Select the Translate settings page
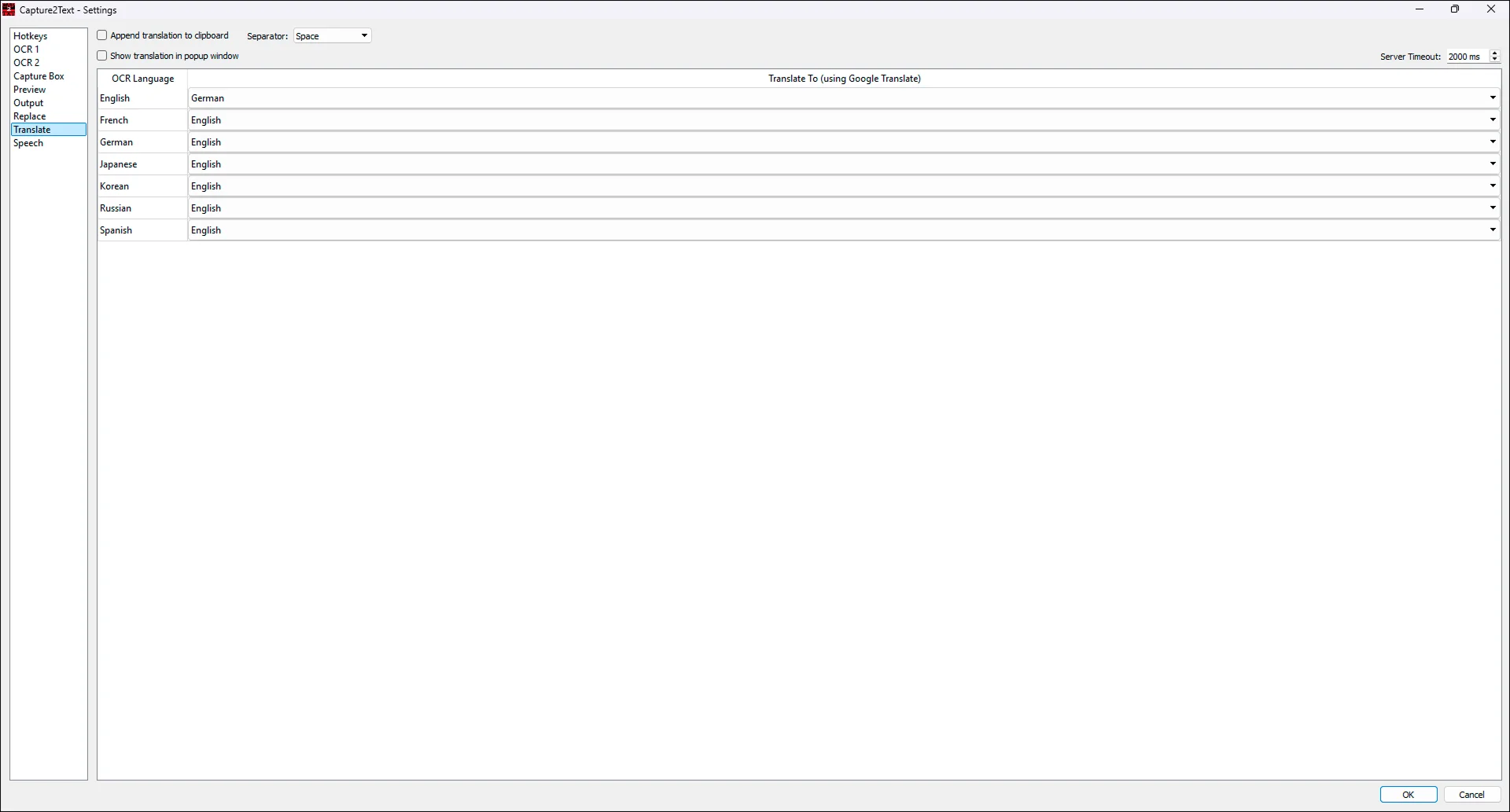Image resolution: width=1510 pixels, height=812 pixels. (49, 130)
